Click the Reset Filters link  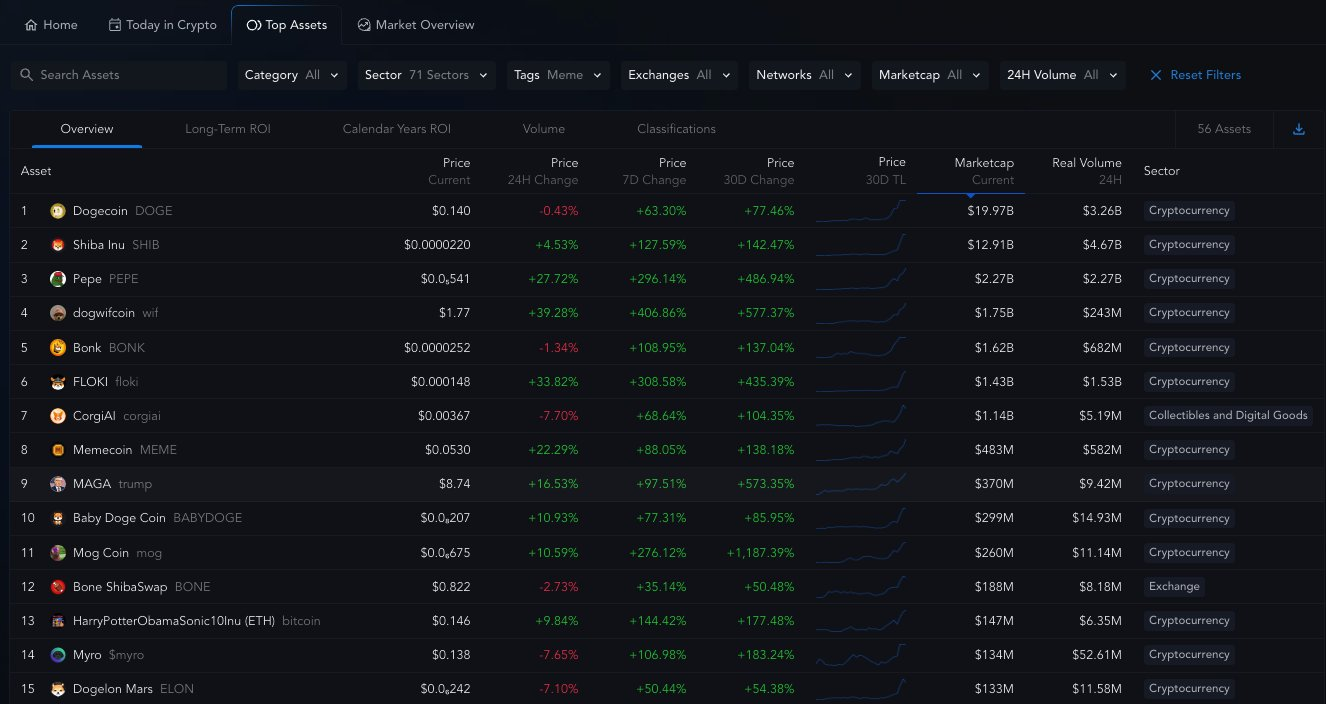coord(1196,75)
